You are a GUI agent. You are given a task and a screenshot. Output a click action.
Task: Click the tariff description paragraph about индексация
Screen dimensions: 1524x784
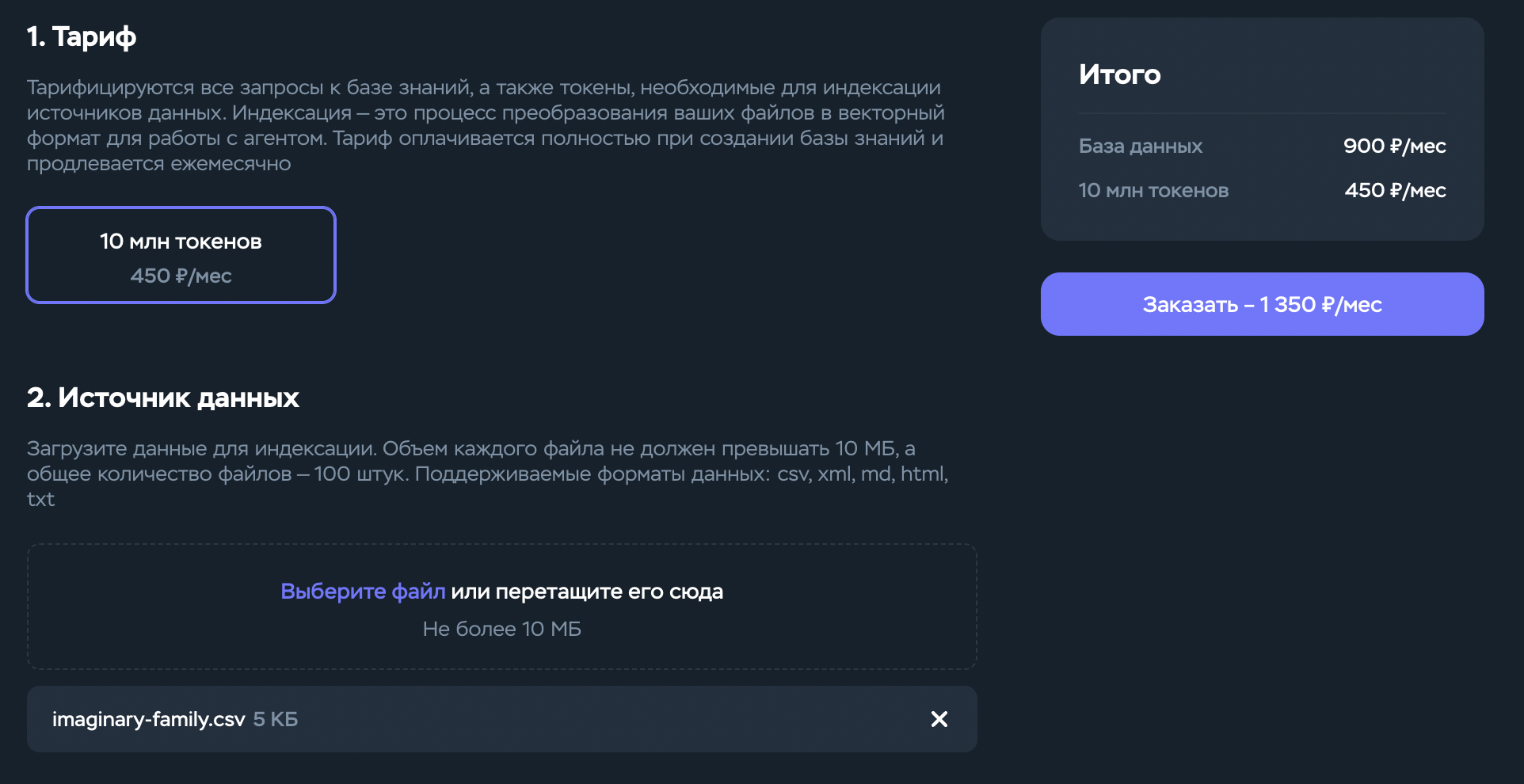pos(486,125)
